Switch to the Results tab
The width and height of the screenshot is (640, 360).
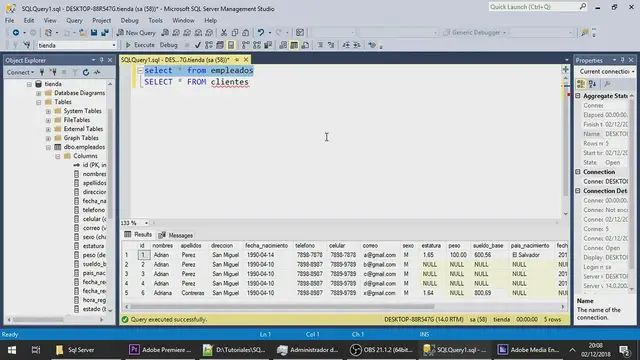[x=138, y=235]
